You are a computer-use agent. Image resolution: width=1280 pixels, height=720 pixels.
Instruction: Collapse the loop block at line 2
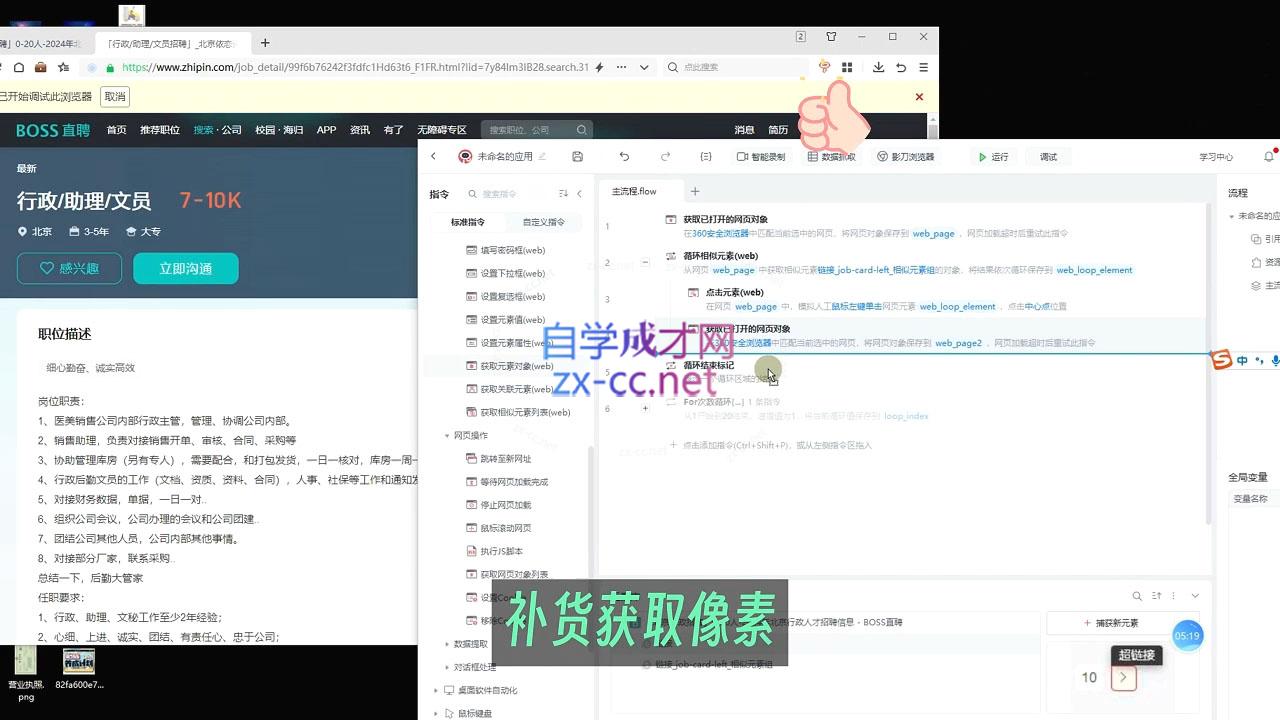pyautogui.click(x=645, y=263)
